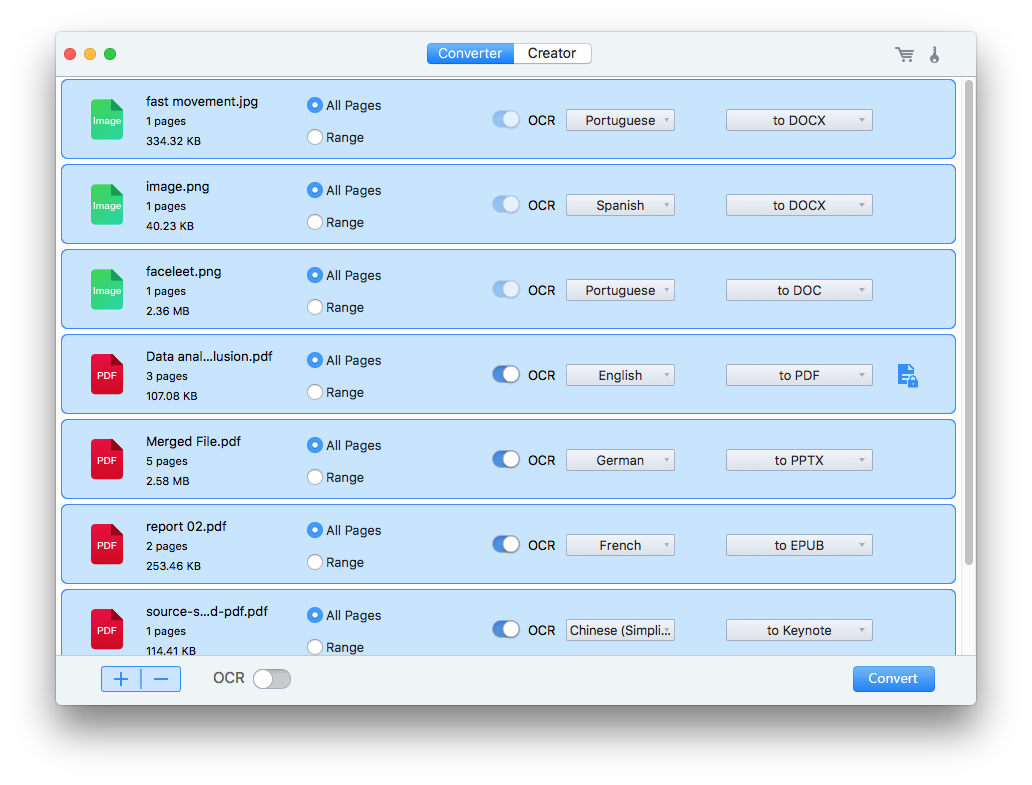The height and width of the screenshot is (785, 1032).
Task: Select All Pages for report 02.pdf
Action: tap(315, 530)
